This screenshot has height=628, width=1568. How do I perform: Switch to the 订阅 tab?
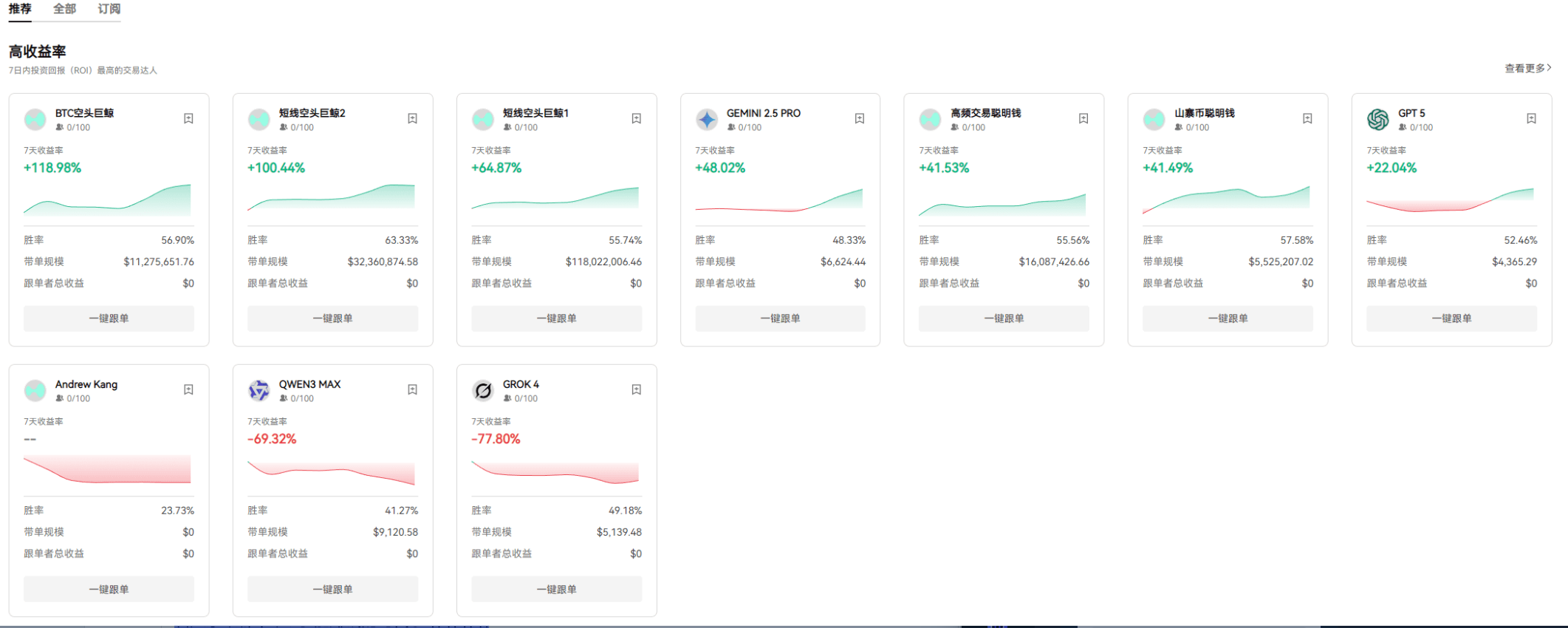pyautogui.click(x=109, y=9)
